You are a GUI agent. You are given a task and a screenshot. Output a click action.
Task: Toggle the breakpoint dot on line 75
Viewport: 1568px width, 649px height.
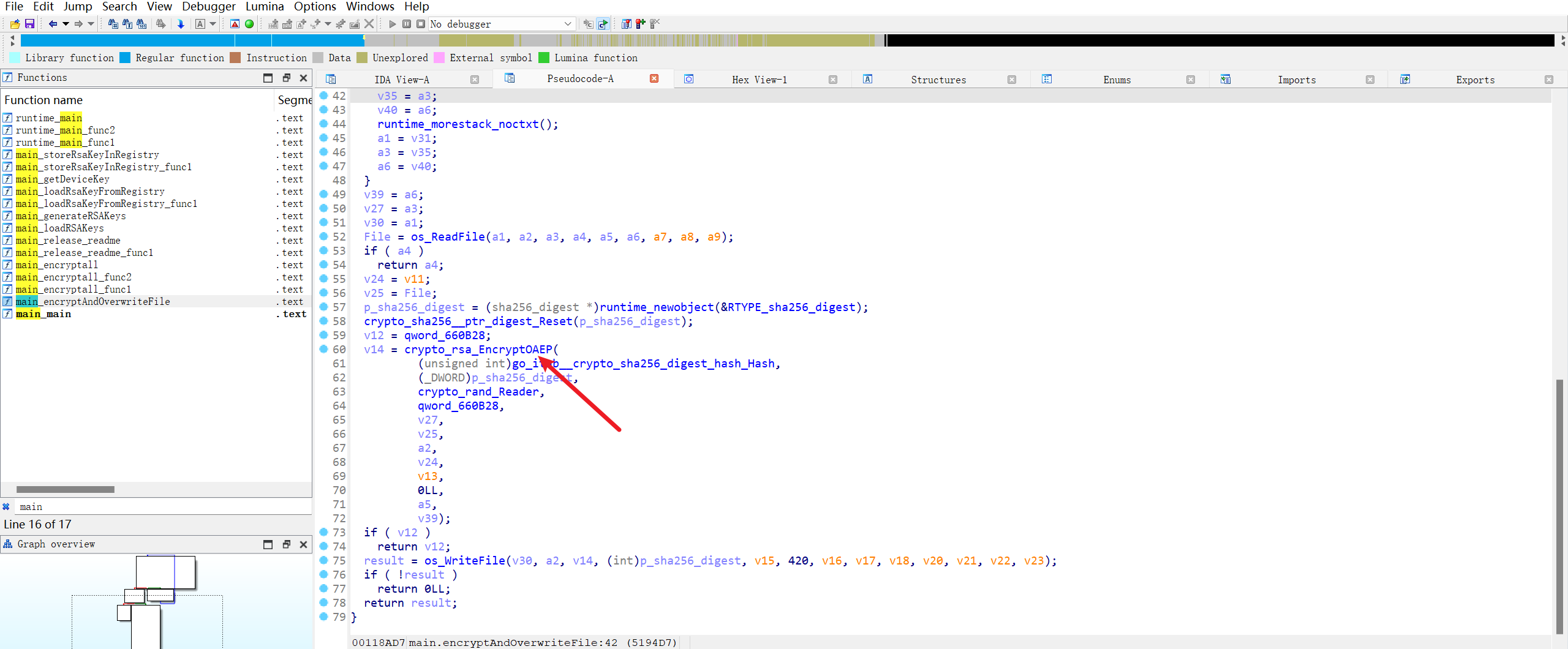pyautogui.click(x=324, y=560)
